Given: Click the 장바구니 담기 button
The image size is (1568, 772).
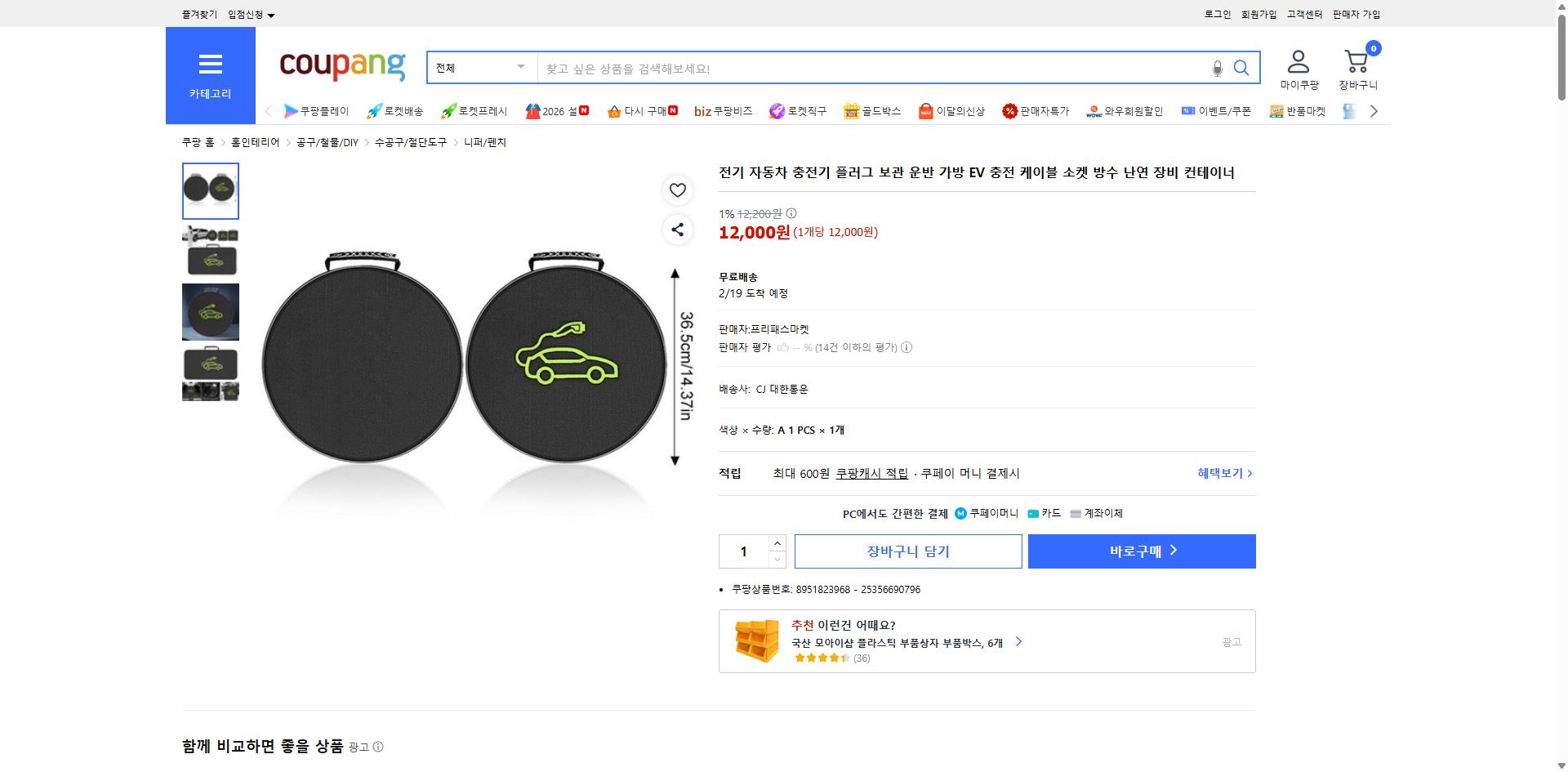Looking at the screenshot, I should [x=907, y=551].
